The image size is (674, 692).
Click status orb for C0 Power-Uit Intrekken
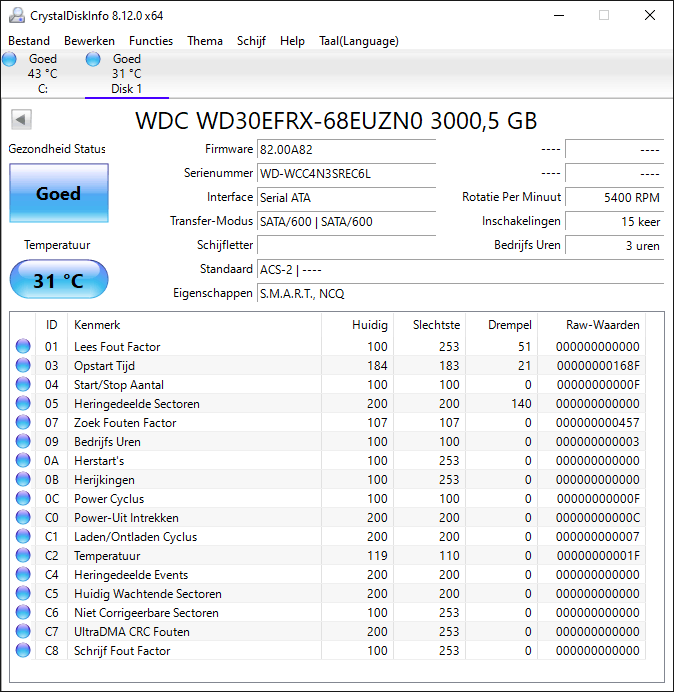coord(23,517)
